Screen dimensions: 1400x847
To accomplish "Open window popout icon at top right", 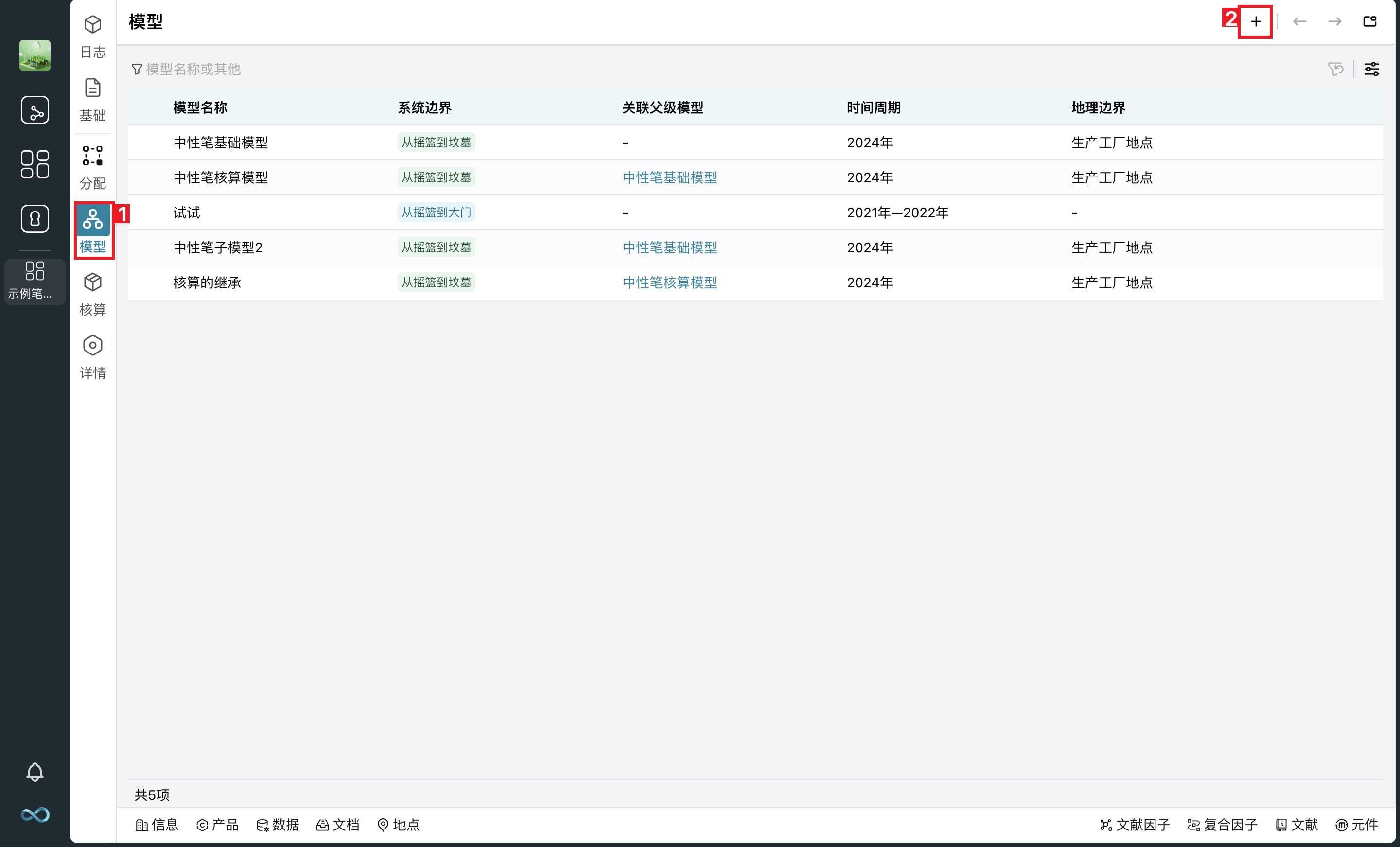I will (1370, 21).
